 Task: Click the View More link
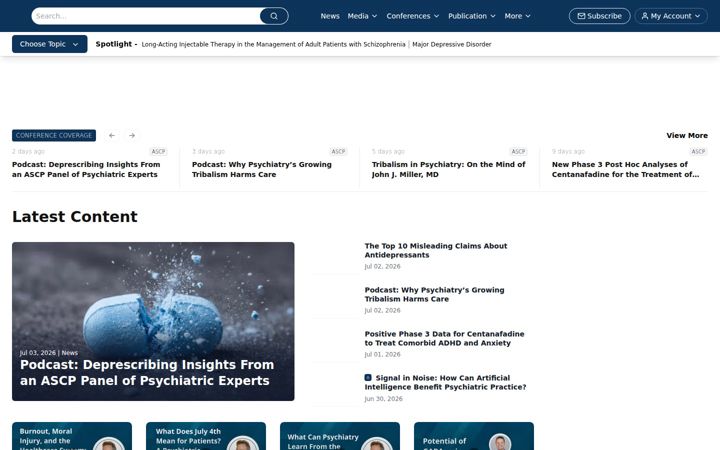click(687, 135)
